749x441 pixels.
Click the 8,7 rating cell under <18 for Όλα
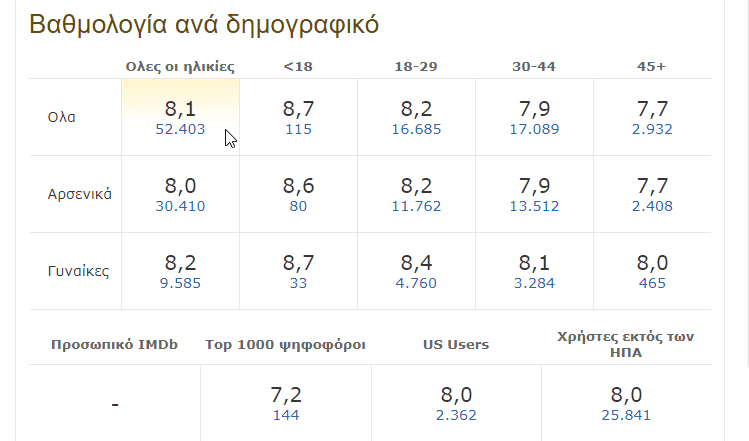(299, 117)
